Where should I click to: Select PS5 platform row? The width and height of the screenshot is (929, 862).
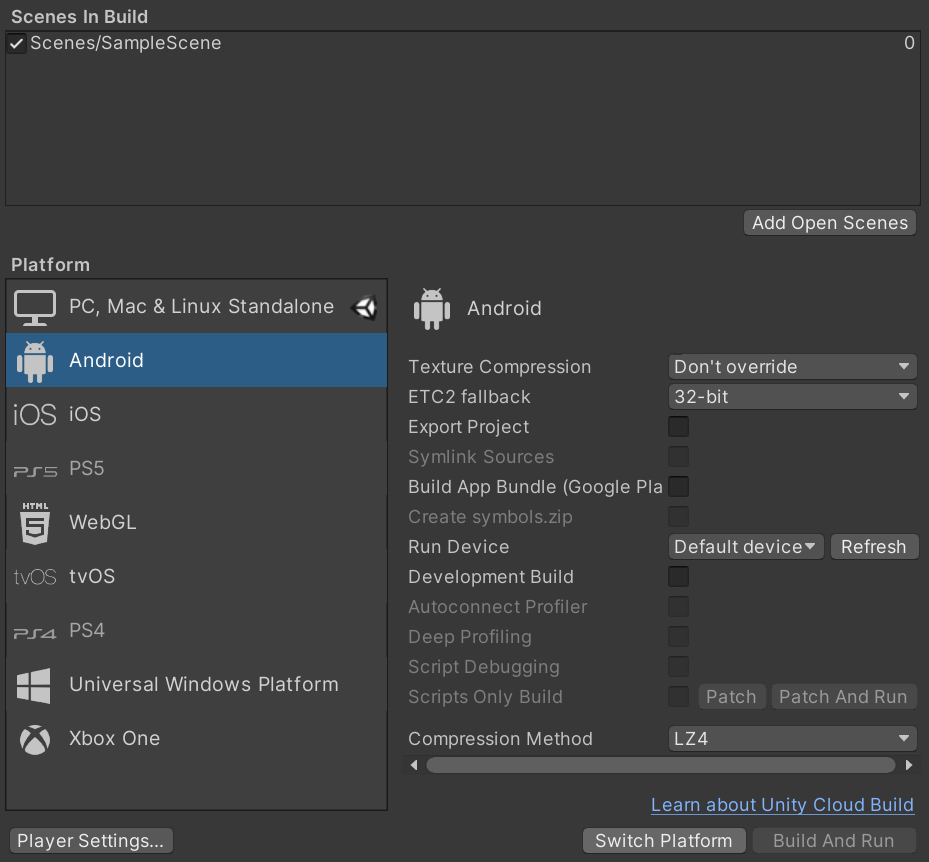(196, 468)
